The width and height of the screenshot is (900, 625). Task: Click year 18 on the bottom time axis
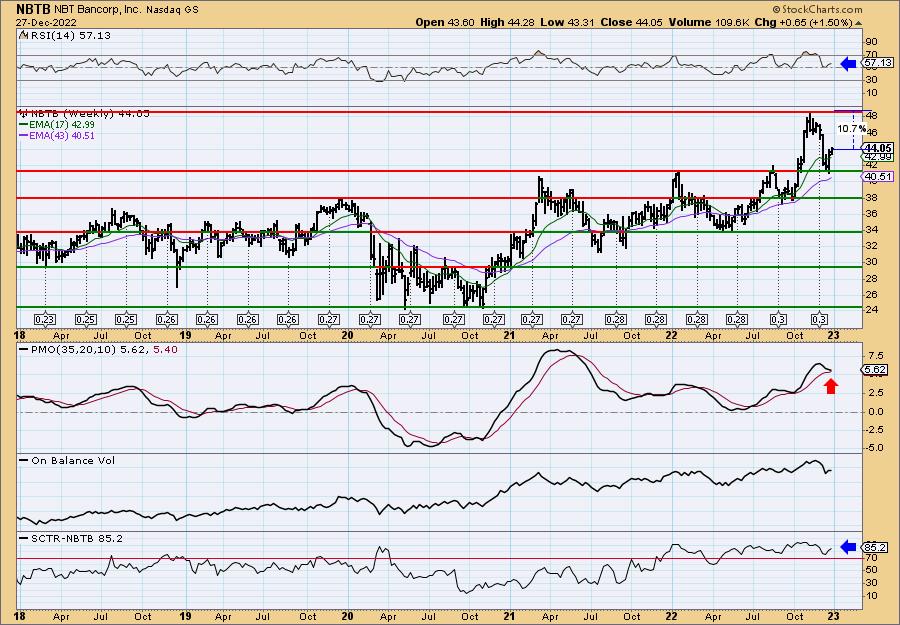click(22, 616)
